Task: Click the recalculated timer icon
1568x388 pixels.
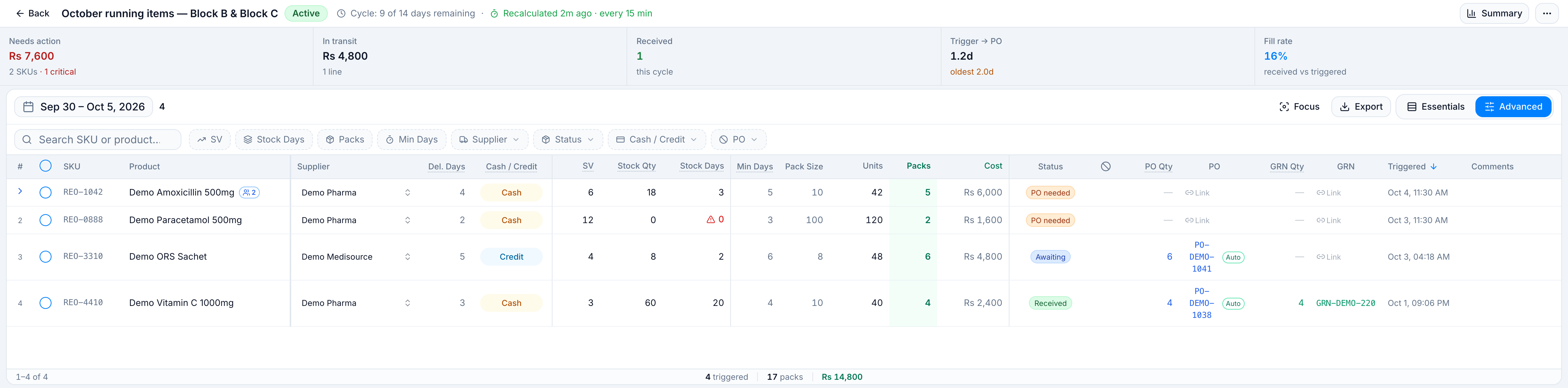Action: coord(494,13)
